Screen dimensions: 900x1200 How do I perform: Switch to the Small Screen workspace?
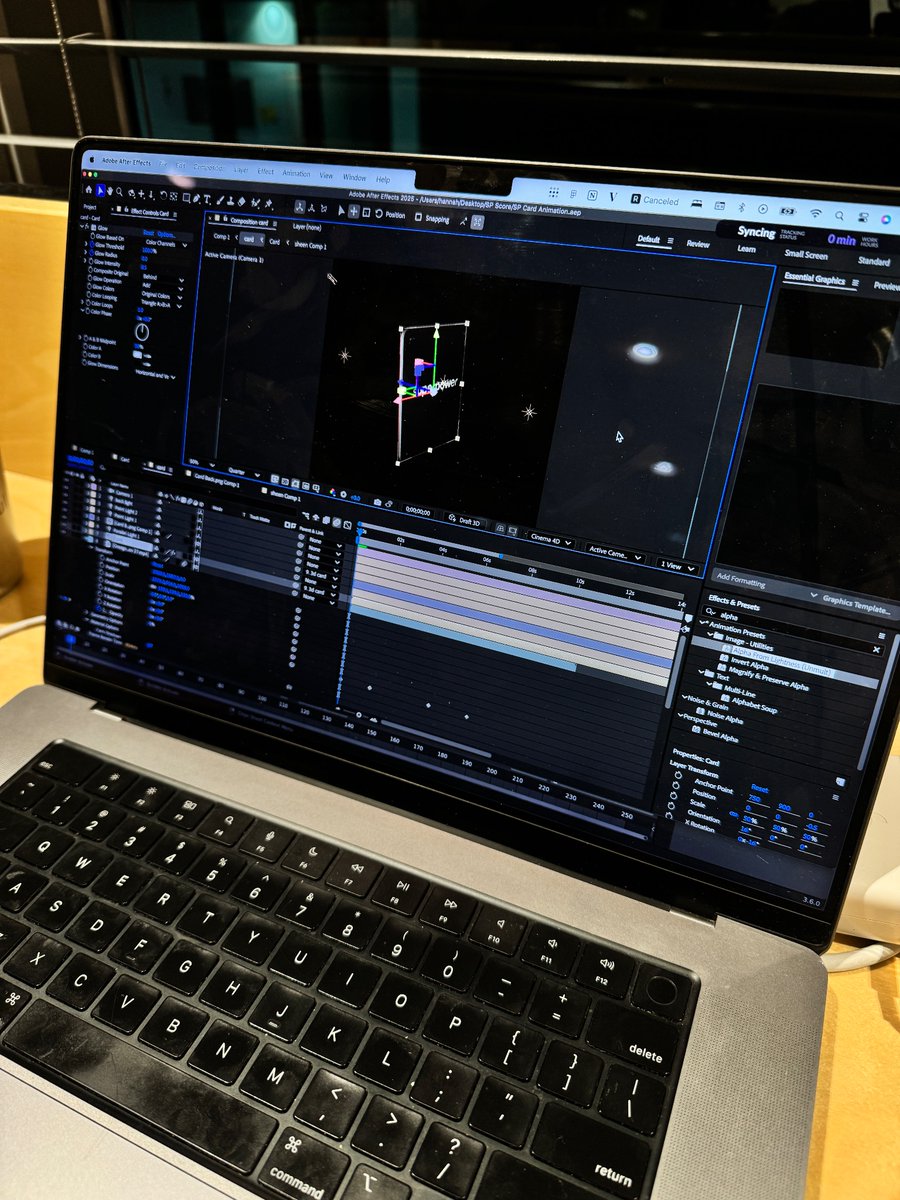(806, 254)
